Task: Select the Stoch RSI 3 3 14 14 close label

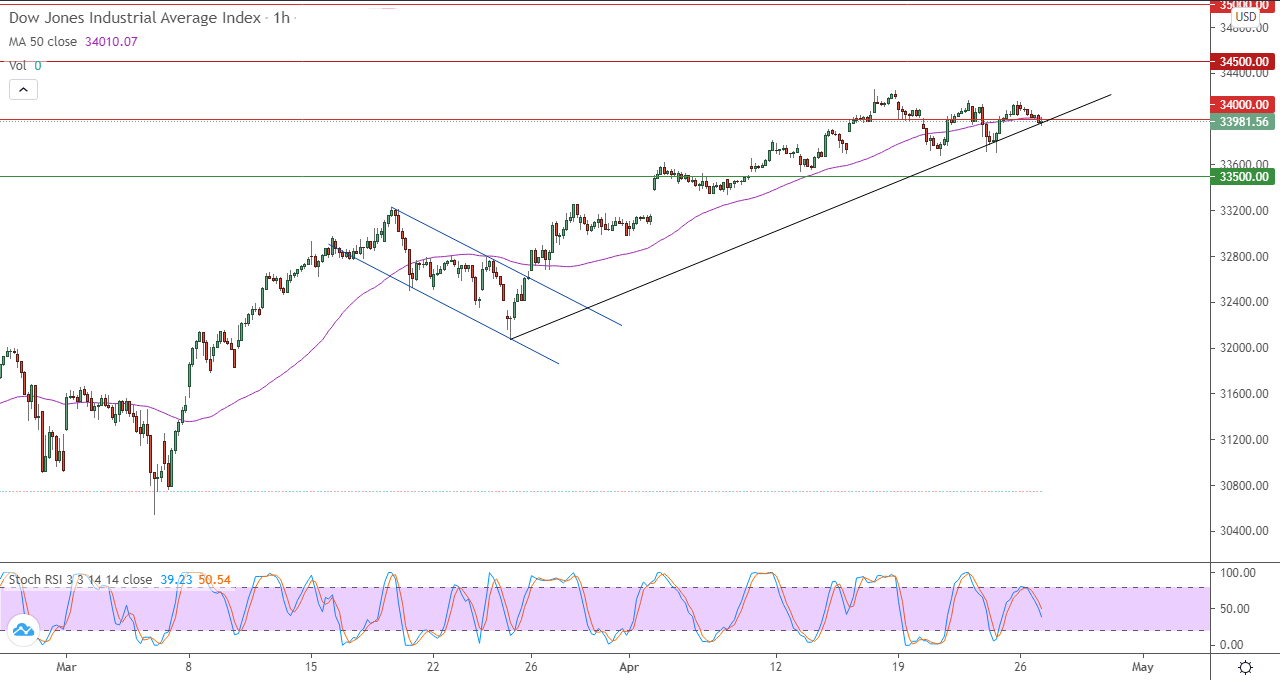Action: (x=80, y=579)
